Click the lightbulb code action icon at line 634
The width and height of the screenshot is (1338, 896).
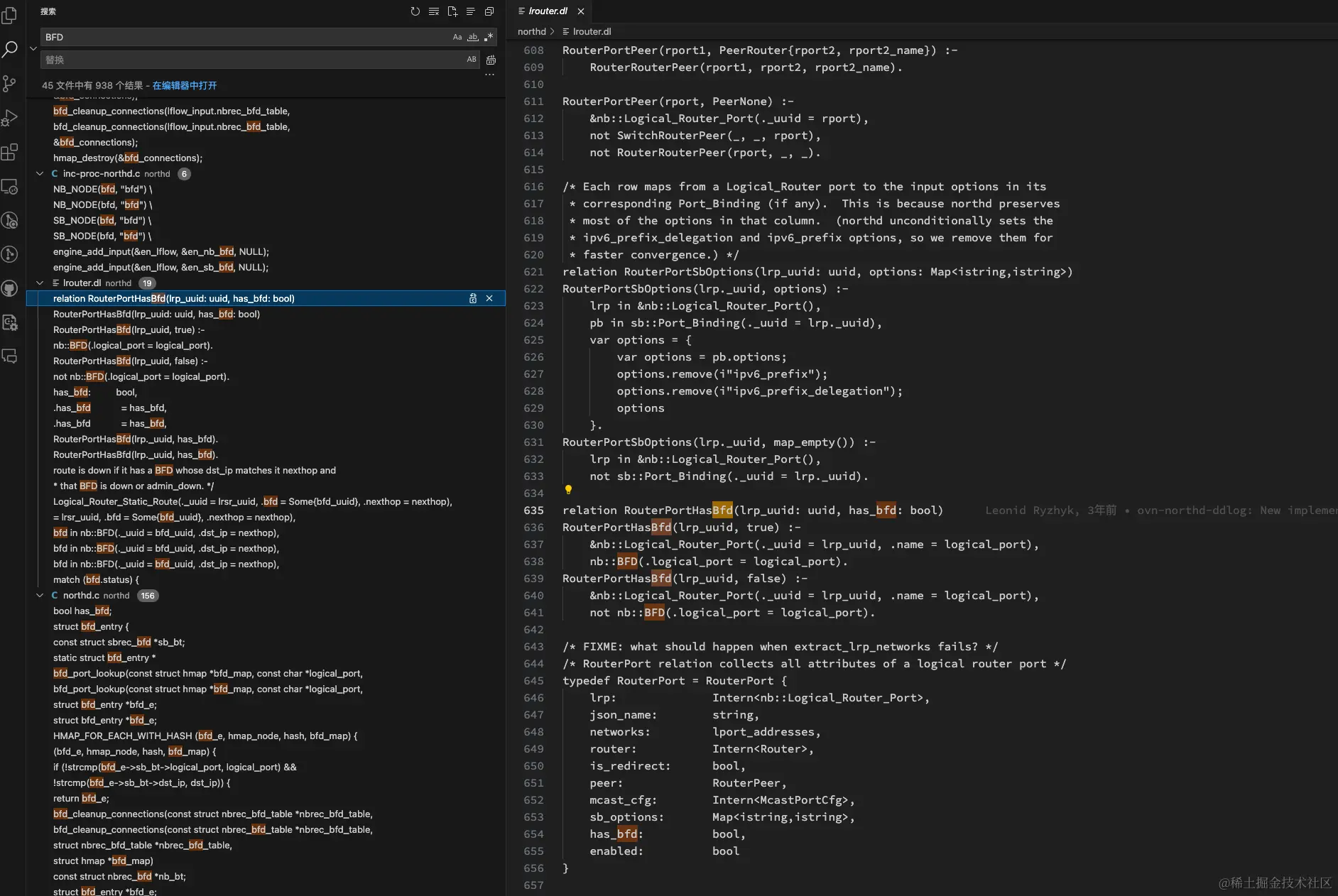click(568, 489)
